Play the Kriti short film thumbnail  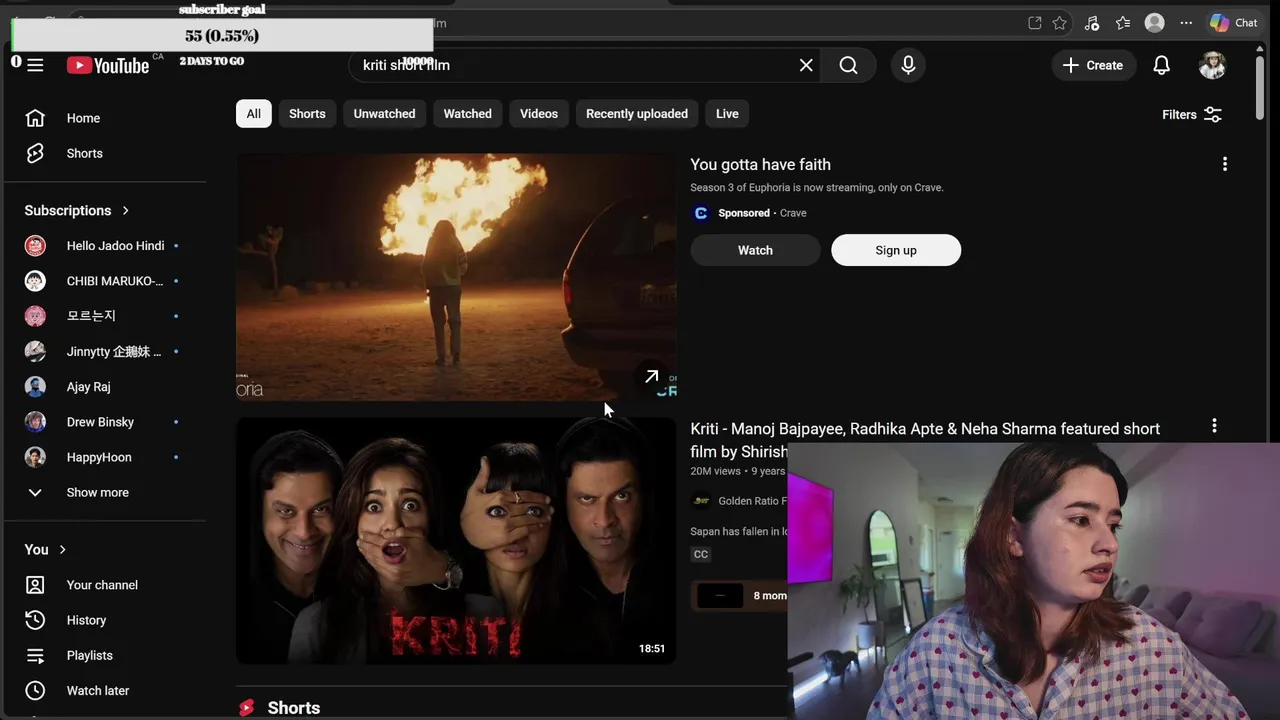click(x=456, y=541)
